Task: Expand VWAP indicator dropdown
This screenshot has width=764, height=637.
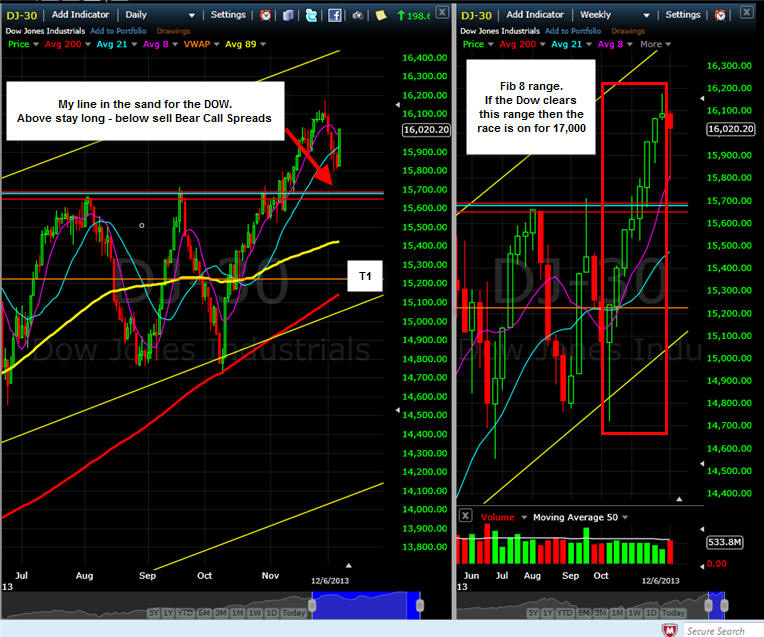Action: tap(216, 44)
